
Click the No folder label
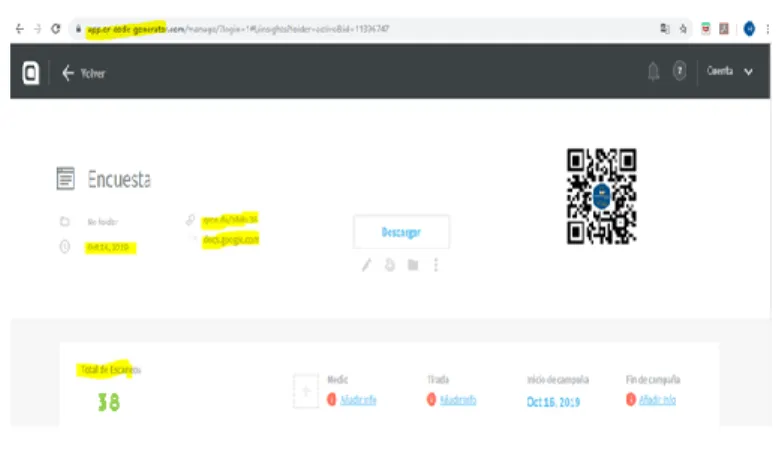click(103, 222)
